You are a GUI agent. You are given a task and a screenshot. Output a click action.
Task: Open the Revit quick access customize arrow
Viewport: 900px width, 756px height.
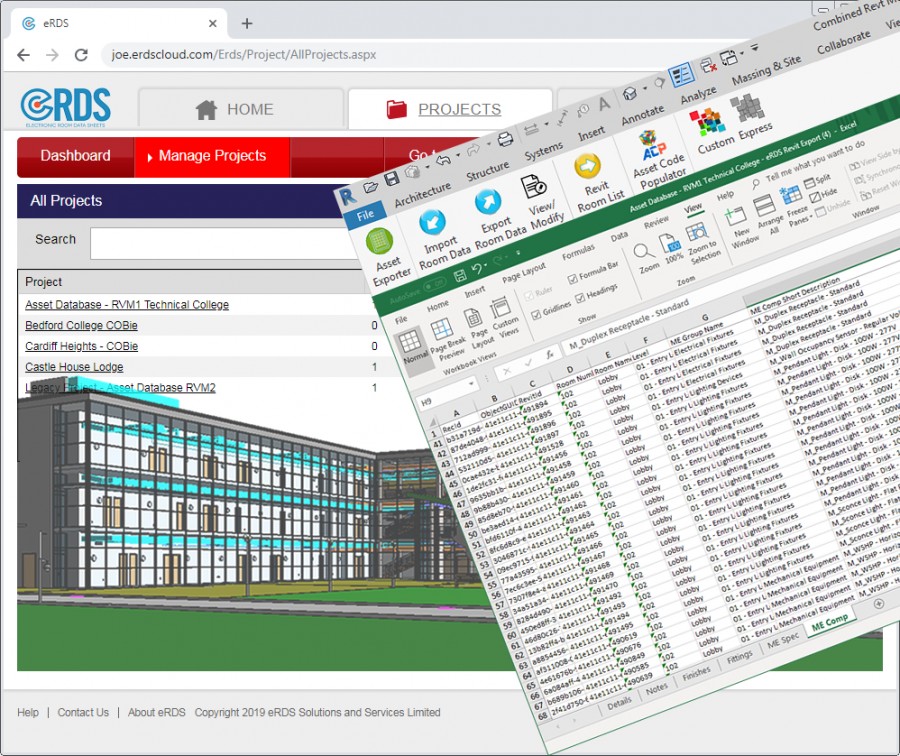(x=754, y=48)
